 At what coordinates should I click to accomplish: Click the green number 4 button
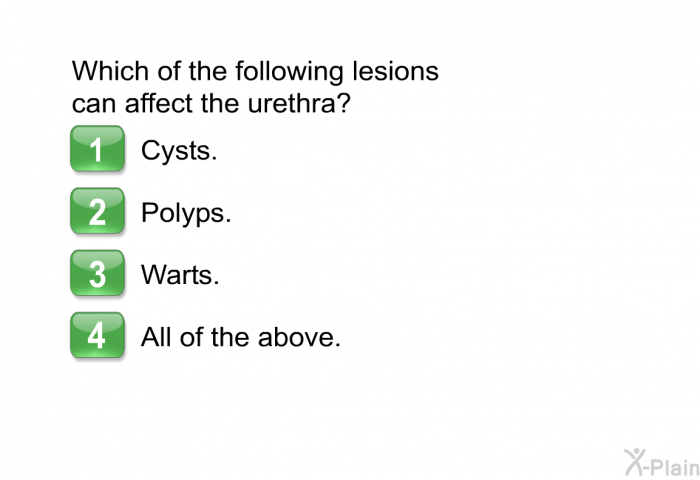tap(97, 335)
